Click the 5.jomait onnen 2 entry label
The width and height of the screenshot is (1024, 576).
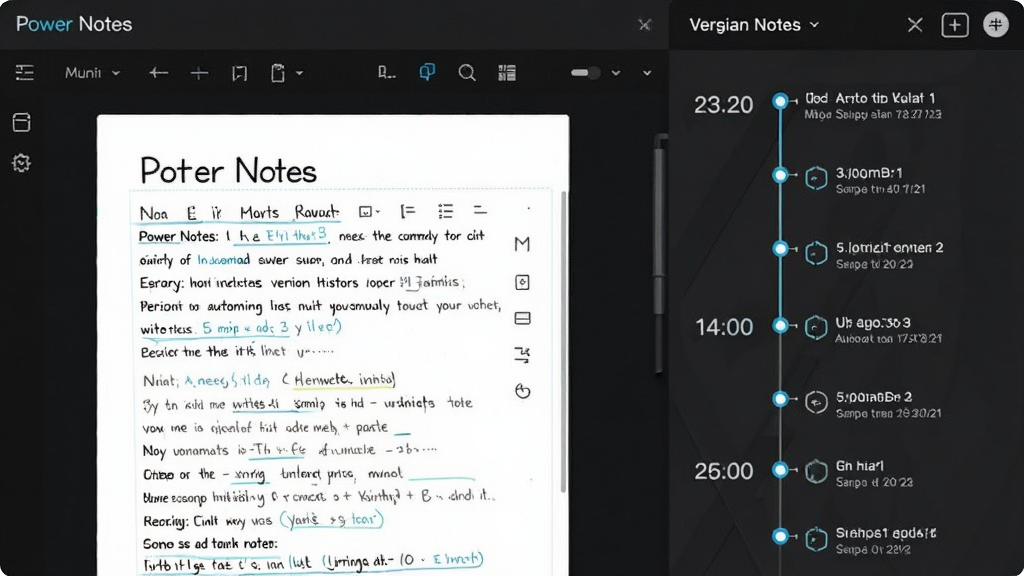click(x=889, y=248)
